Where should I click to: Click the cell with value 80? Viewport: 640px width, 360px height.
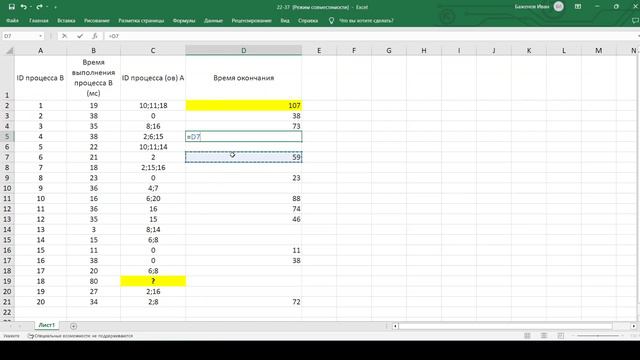93,281
